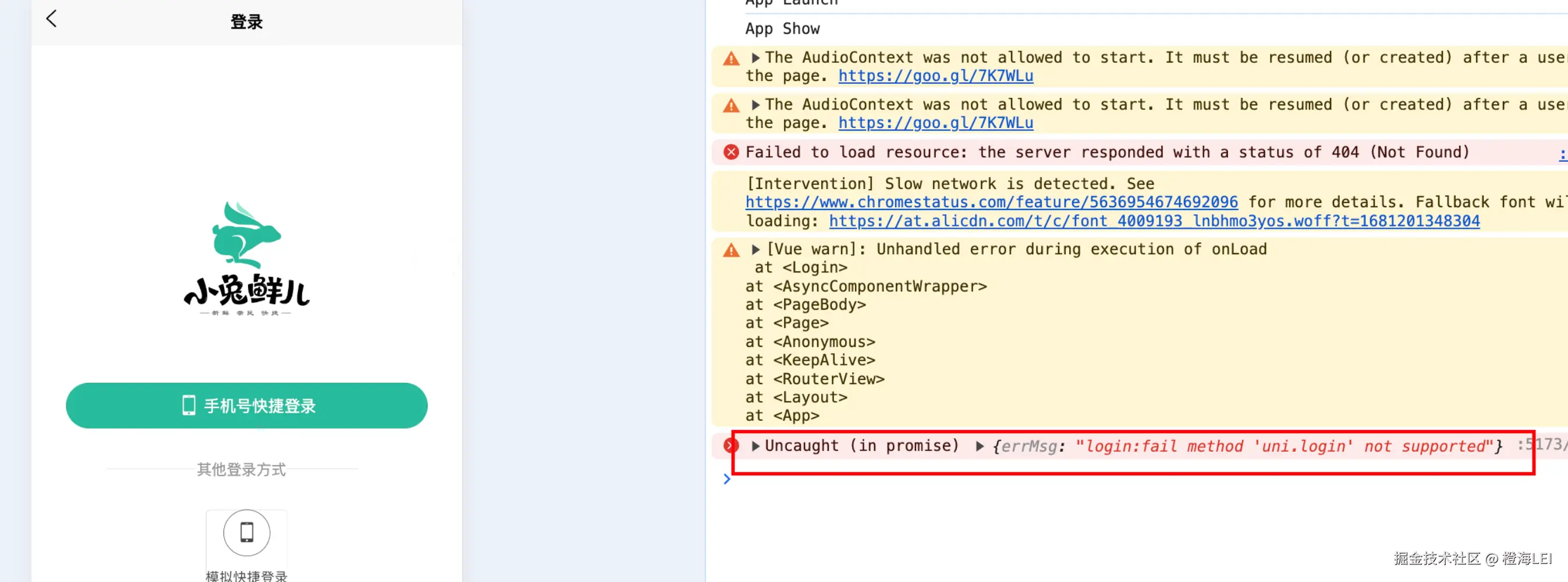Expand the [Vue warn] Unhandled error message
This screenshot has width=1568, height=582.
tap(755, 250)
